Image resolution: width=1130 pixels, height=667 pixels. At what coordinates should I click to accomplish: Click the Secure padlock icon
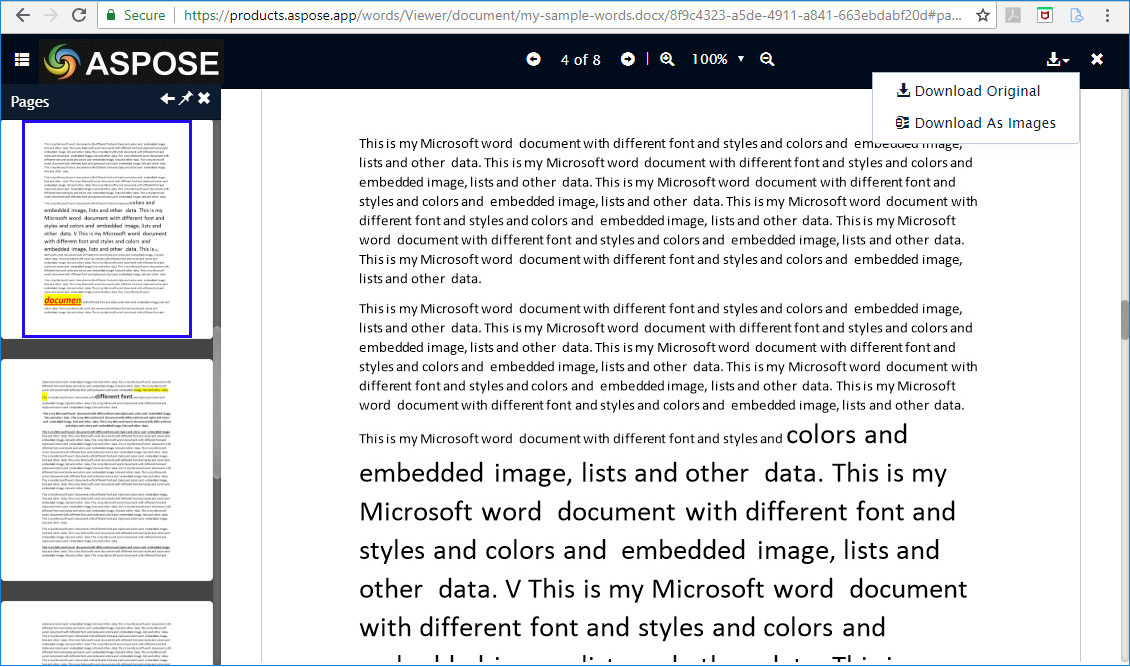coord(111,14)
